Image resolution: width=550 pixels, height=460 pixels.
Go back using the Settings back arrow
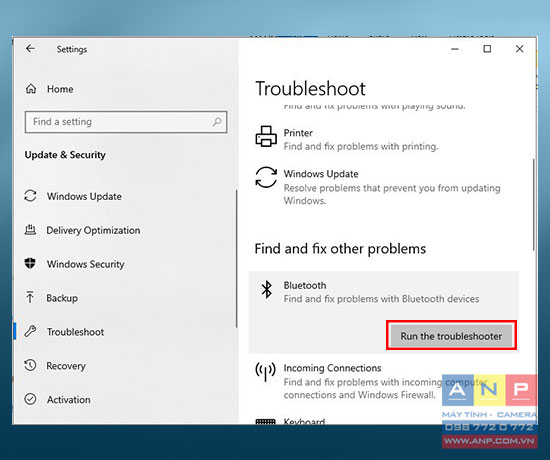coord(31,49)
